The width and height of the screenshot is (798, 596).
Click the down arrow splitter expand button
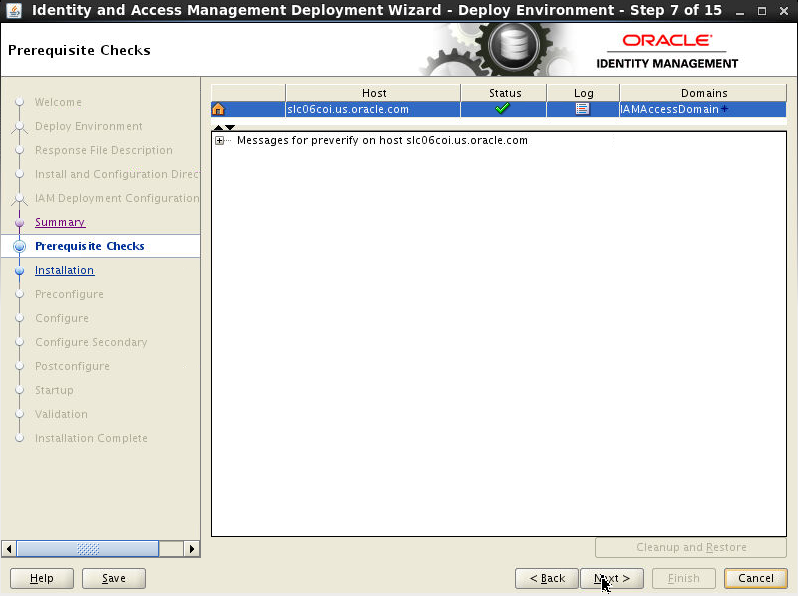(230, 127)
